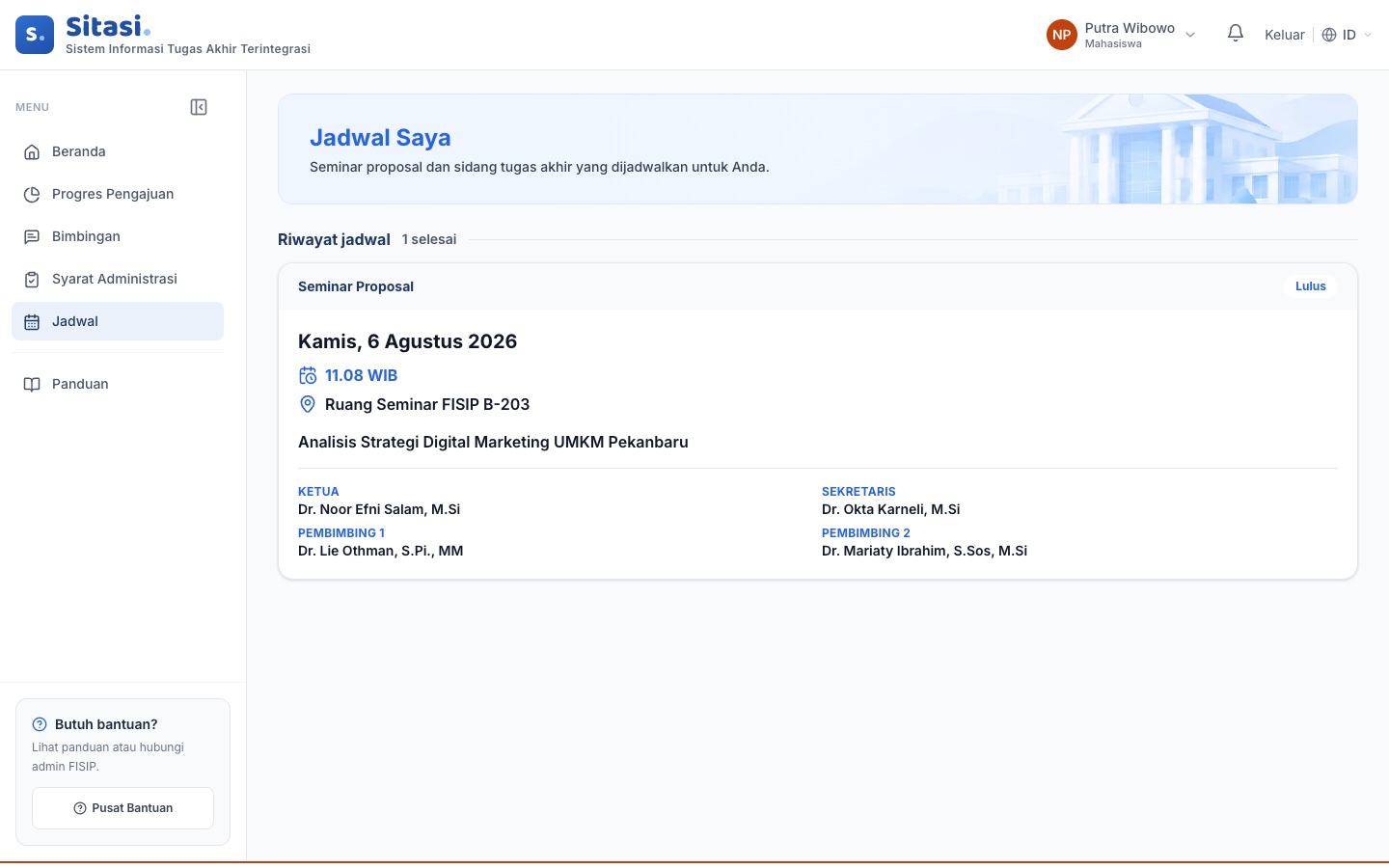
Task: Click the Beranda home icon
Action: coord(32,151)
